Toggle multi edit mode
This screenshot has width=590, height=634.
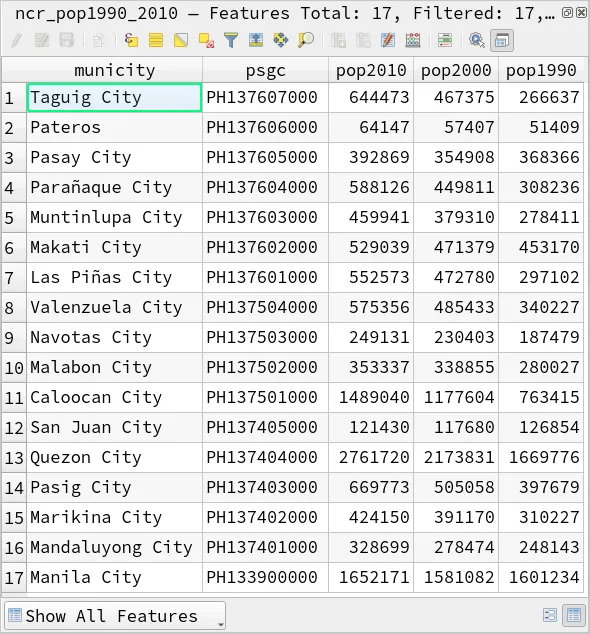[42, 40]
